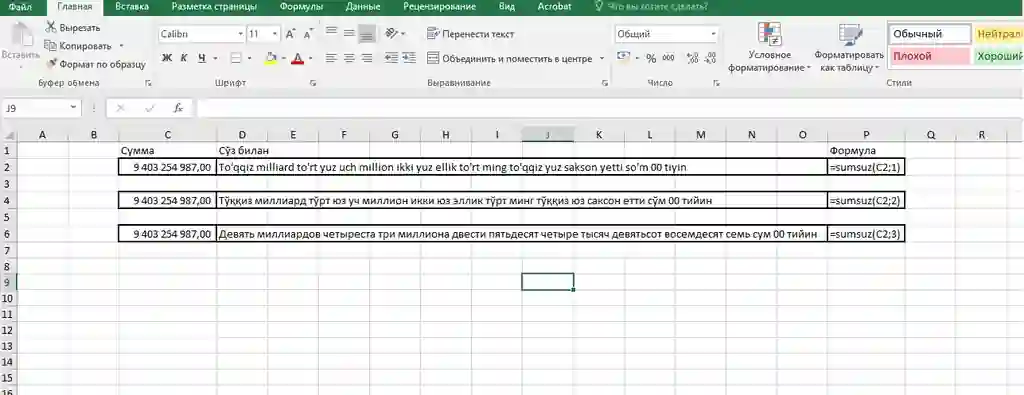Select Format Painter (Формат по образцу)
This screenshot has width=1024, height=395.
tap(96, 64)
